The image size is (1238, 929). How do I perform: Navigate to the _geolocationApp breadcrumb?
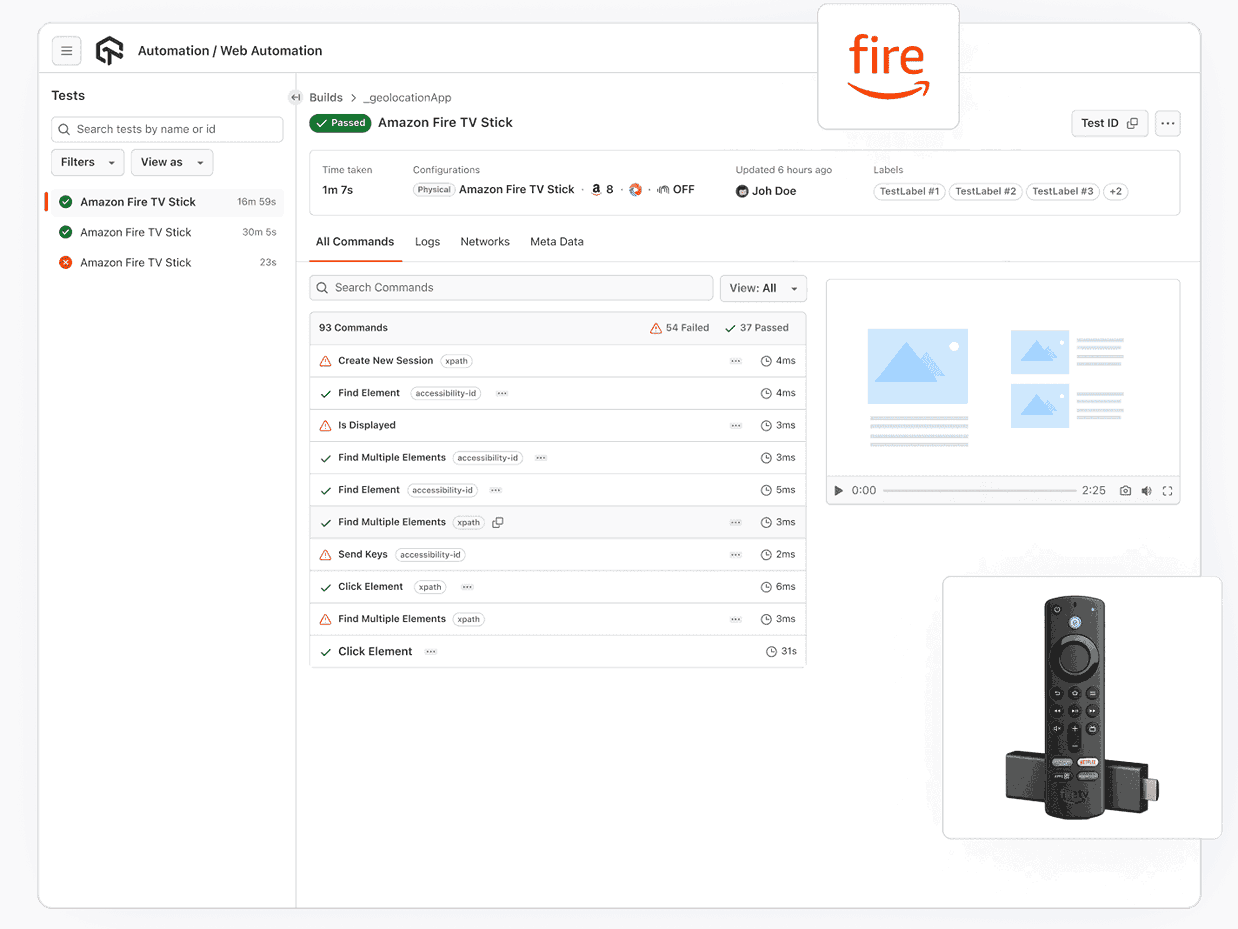coord(407,97)
